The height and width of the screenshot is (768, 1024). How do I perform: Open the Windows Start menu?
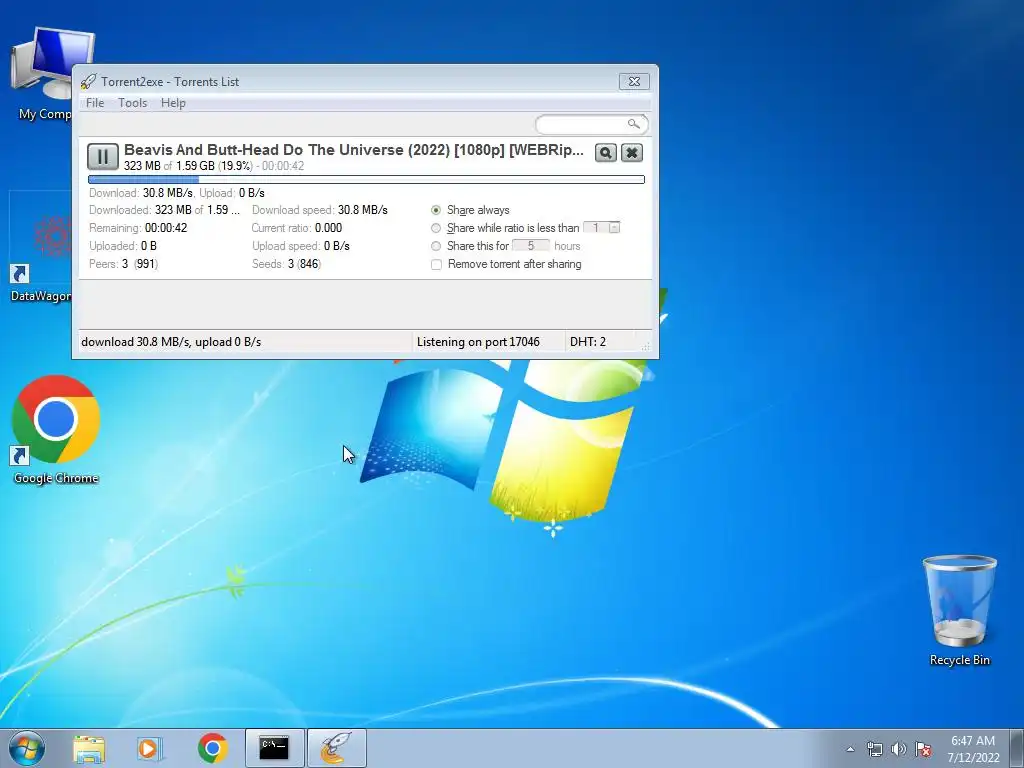(27, 748)
